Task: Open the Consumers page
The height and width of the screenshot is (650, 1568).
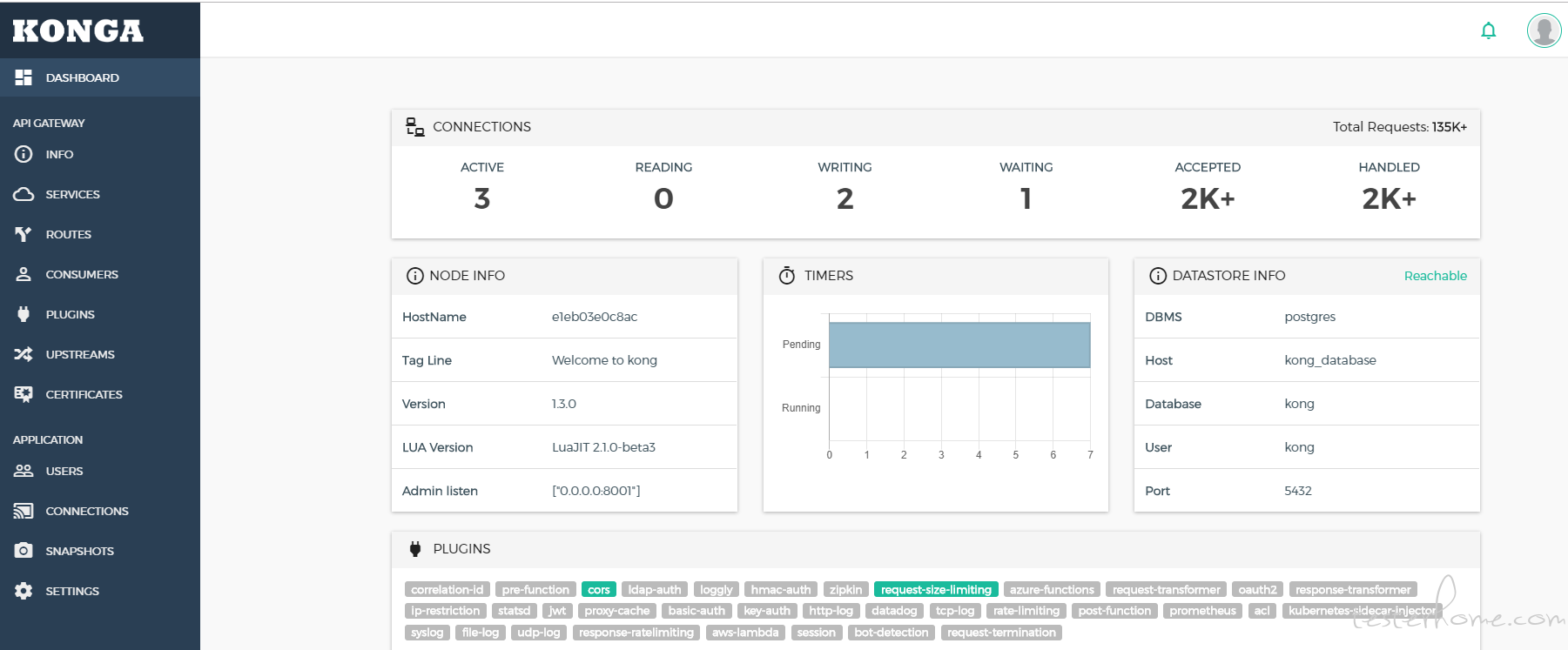Action: pos(100,274)
